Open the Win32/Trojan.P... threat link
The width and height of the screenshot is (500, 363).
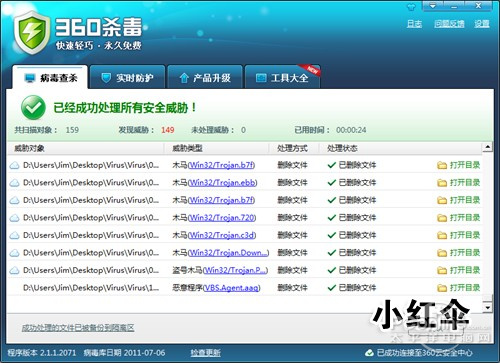[x=235, y=270]
